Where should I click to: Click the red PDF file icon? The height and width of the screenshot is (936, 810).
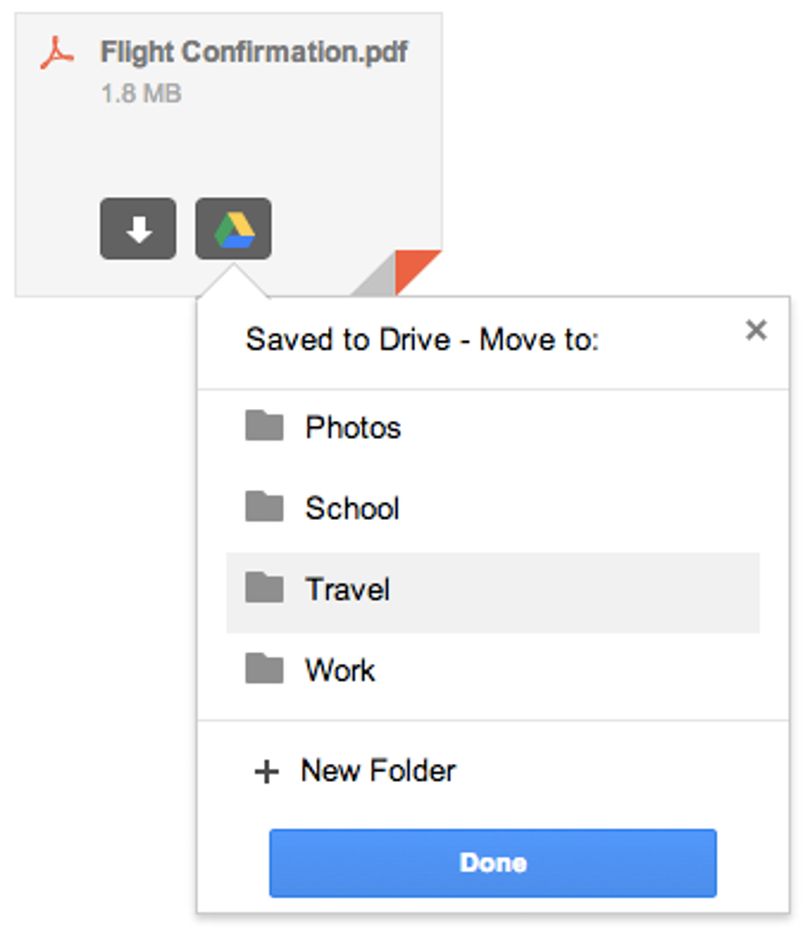57,53
